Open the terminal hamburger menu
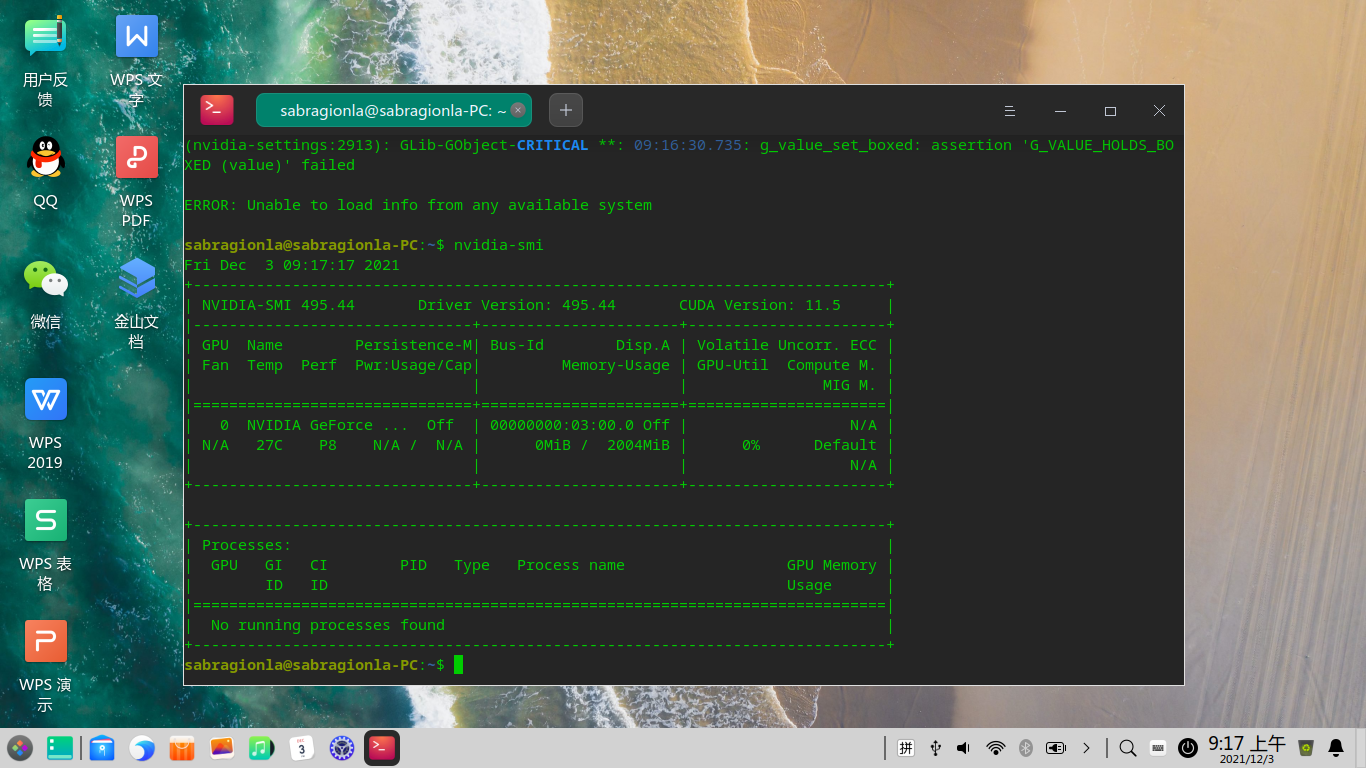 pos(1010,111)
